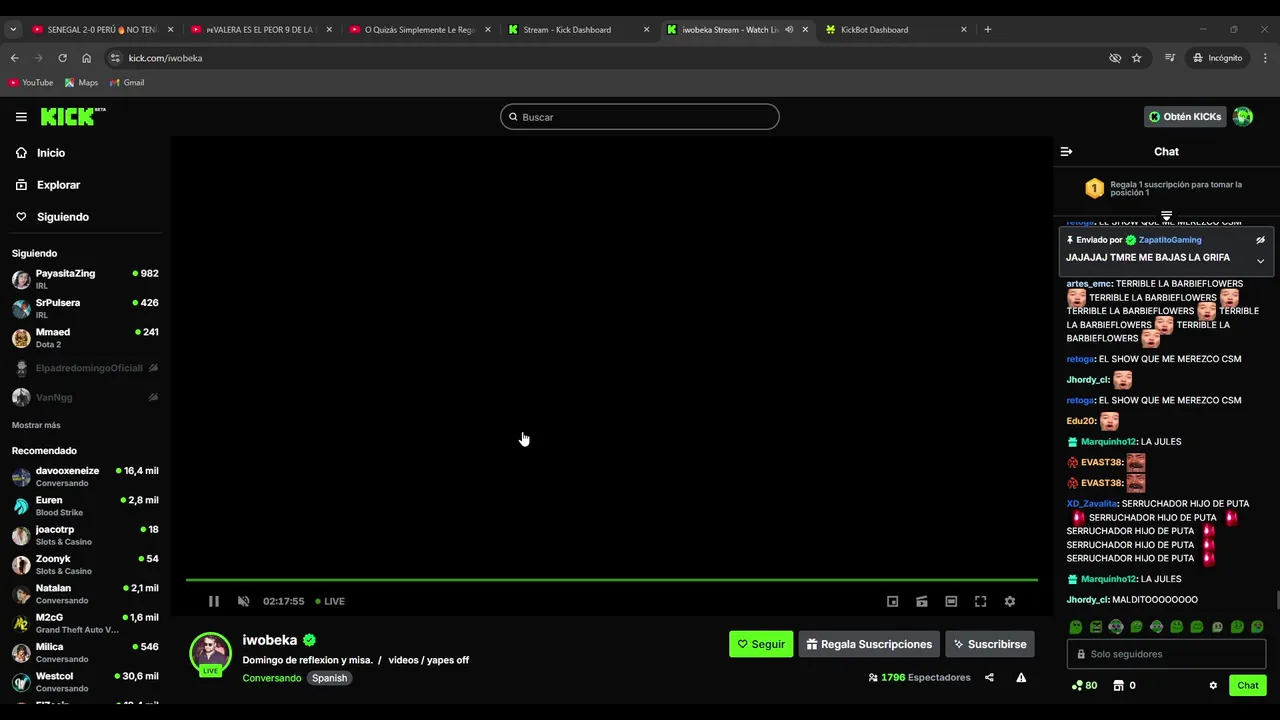The image size is (1280, 720).
Task: Pick the angry square green emote
Action: click(x=1096, y=627)
